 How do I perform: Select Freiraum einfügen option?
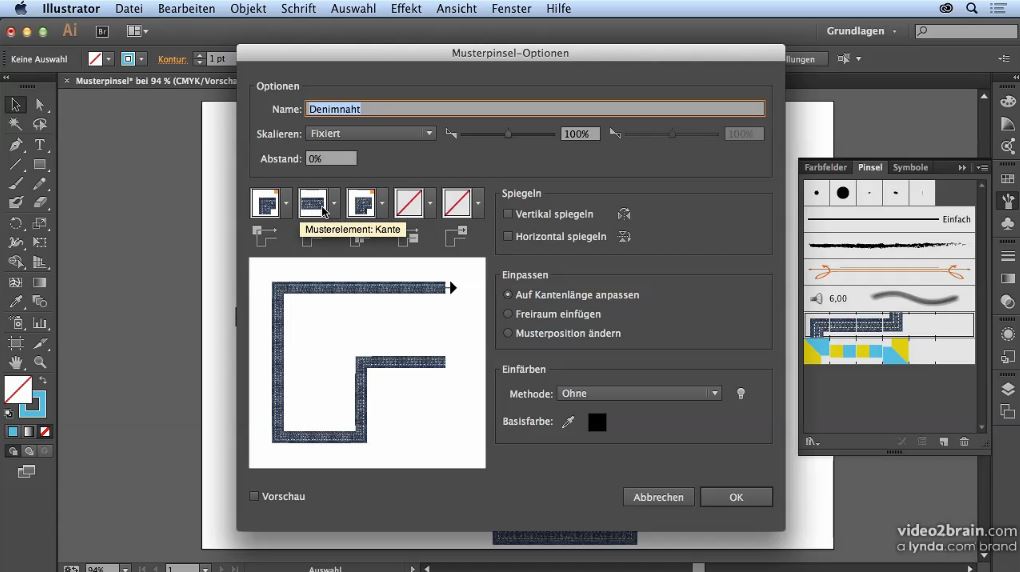tap(508, 314)
